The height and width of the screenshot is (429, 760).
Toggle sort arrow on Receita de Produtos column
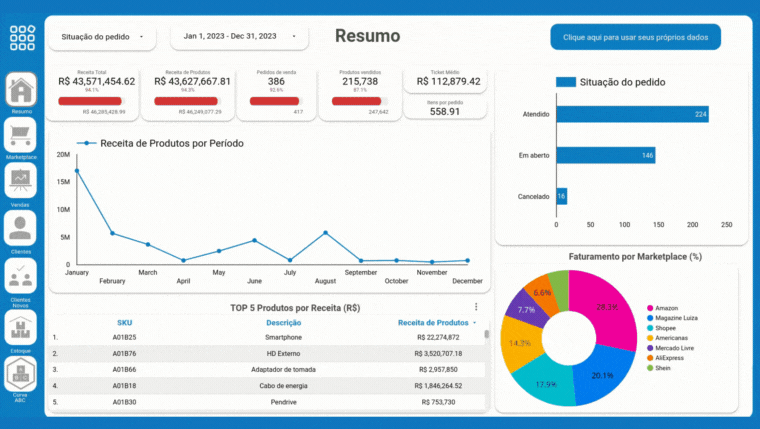474,323
